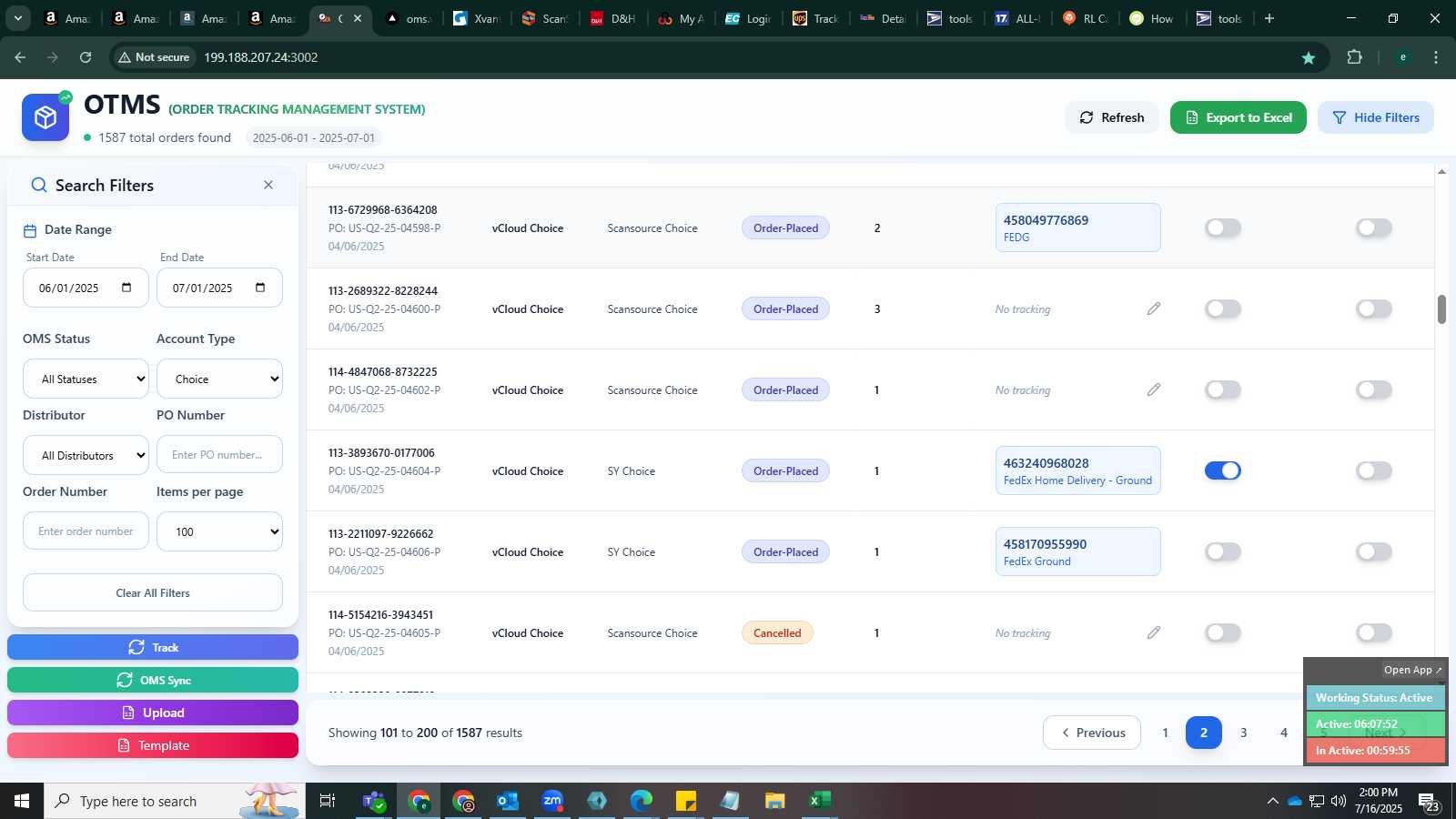Click the Refresh button

point(1112,117)
